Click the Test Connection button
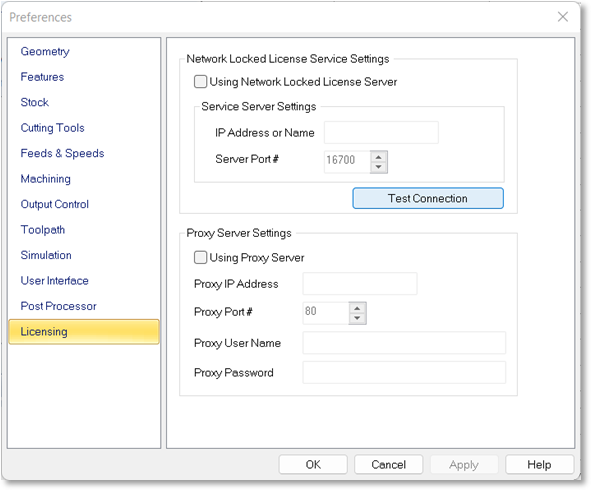 [428, 198]
